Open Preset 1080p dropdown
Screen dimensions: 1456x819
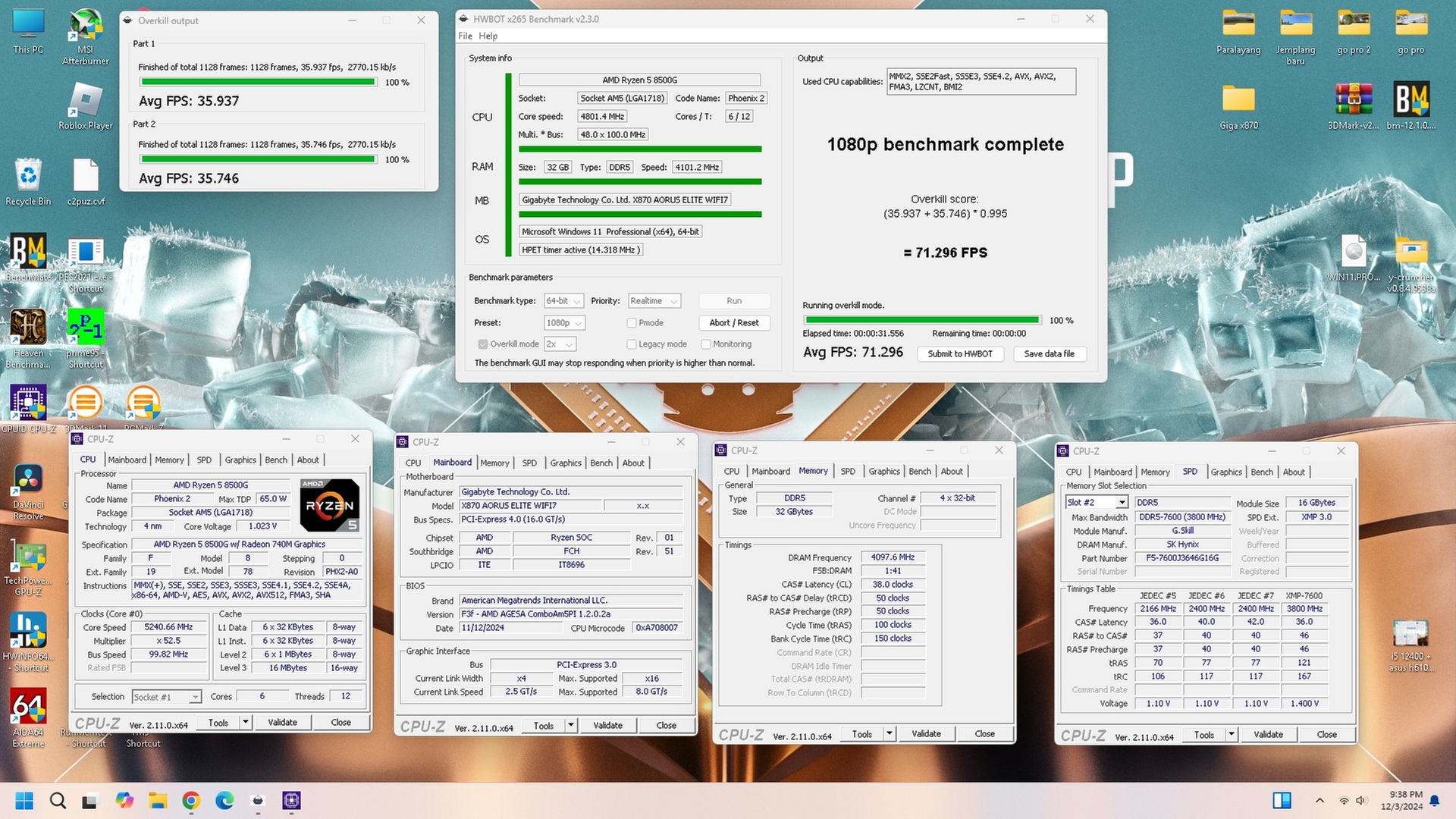click(563, 323)
